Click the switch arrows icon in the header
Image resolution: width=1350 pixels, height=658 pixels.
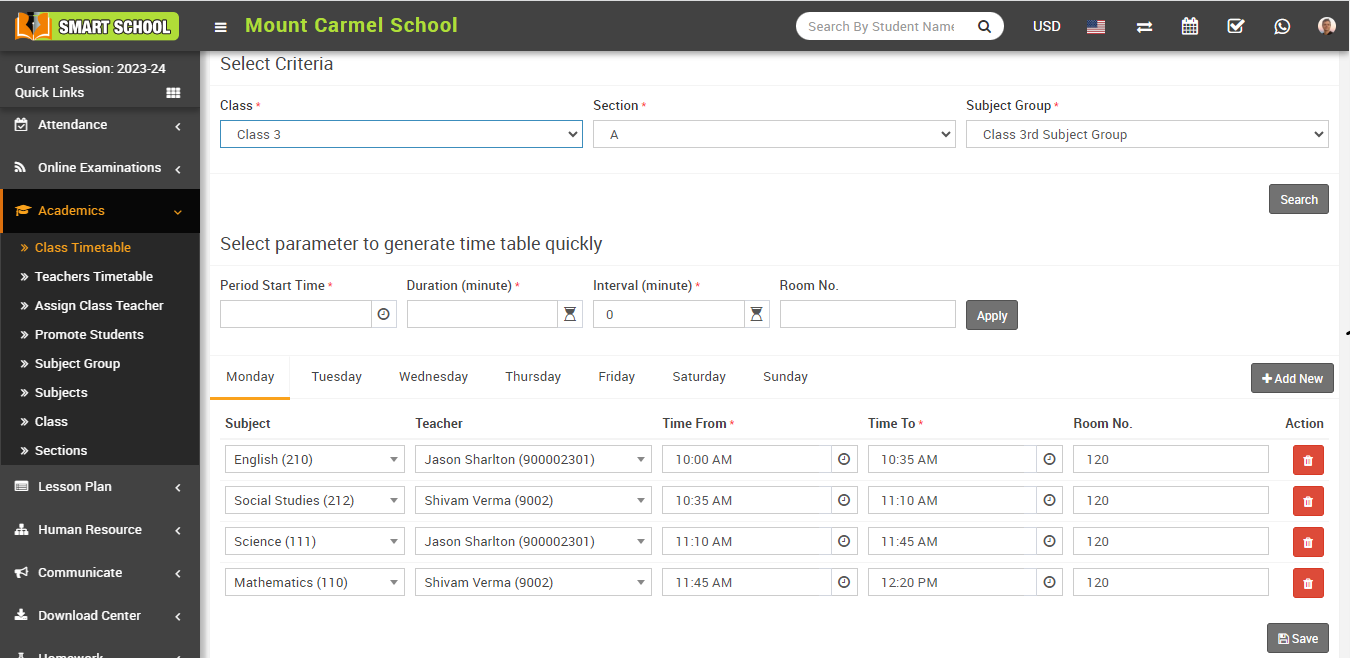coord(1144,27)
